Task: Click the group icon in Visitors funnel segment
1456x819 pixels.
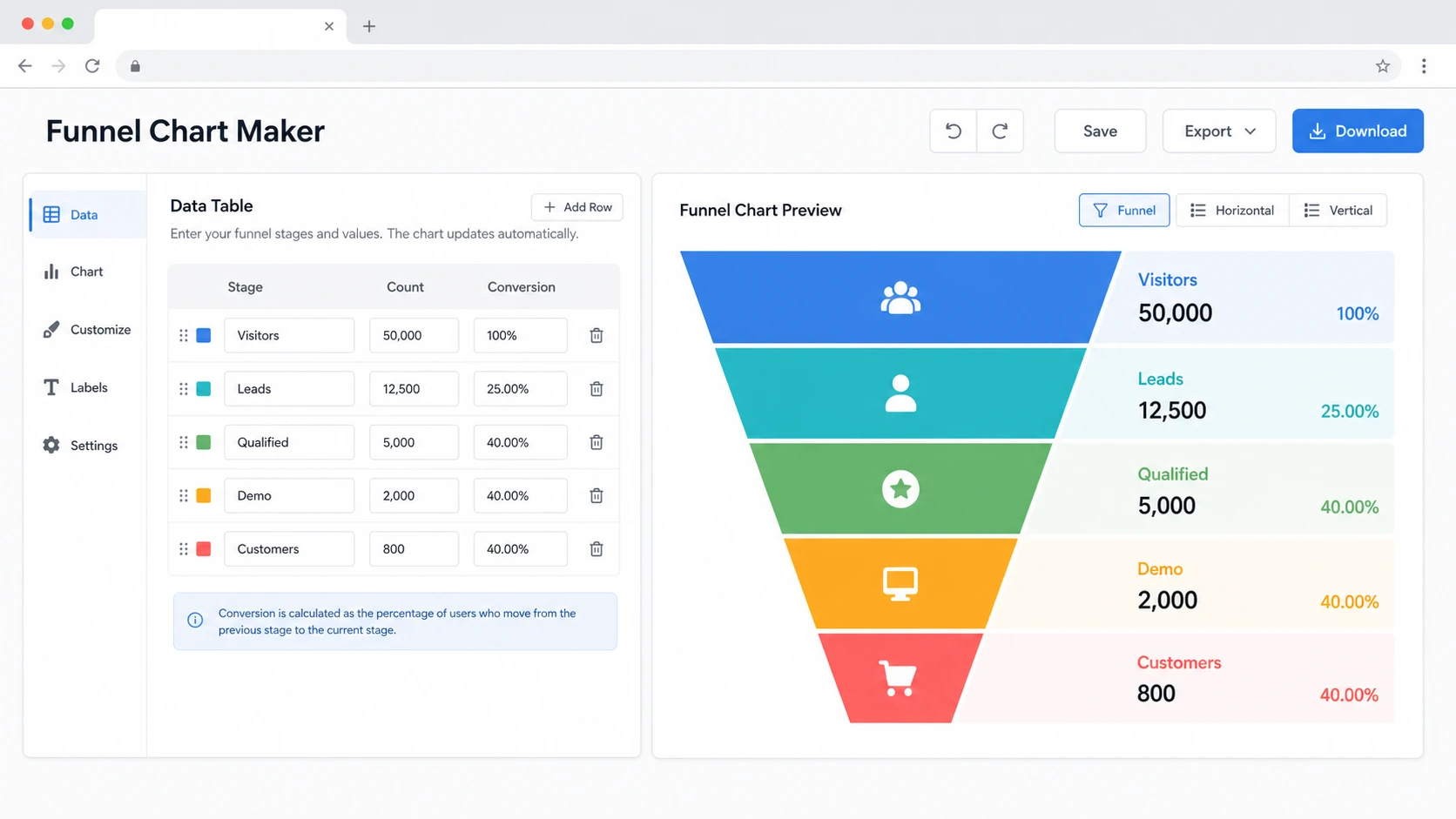Action: (900, 298)
